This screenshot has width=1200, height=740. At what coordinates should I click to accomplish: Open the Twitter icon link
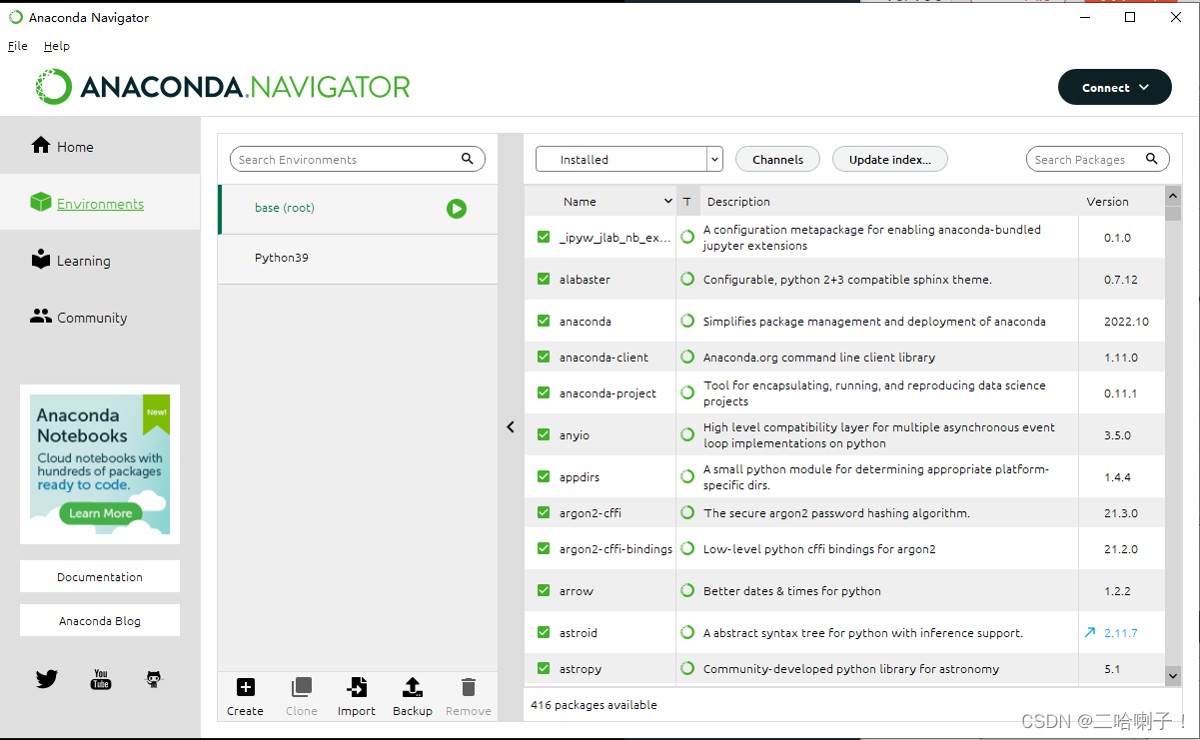(x=47, y=679)
